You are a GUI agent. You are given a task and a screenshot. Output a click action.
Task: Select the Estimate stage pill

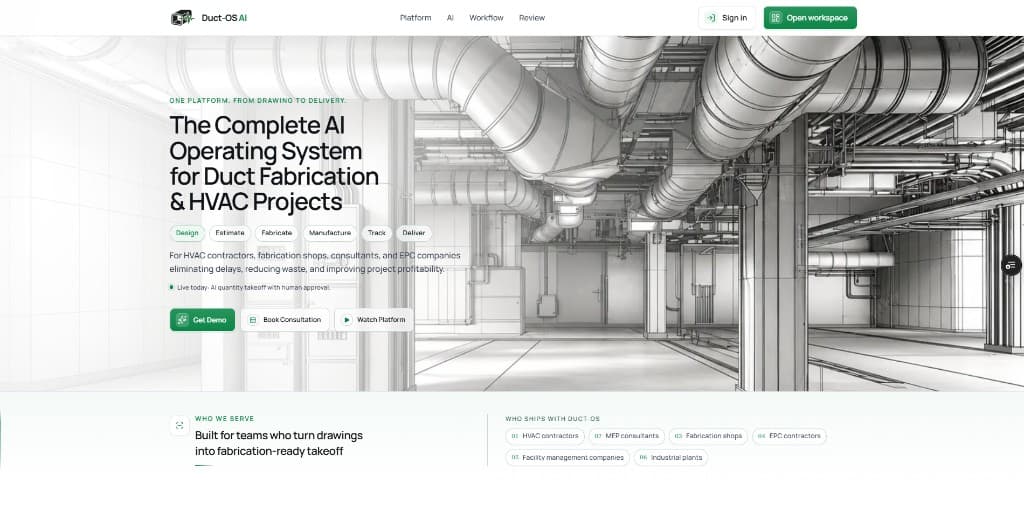click(230, 233)
